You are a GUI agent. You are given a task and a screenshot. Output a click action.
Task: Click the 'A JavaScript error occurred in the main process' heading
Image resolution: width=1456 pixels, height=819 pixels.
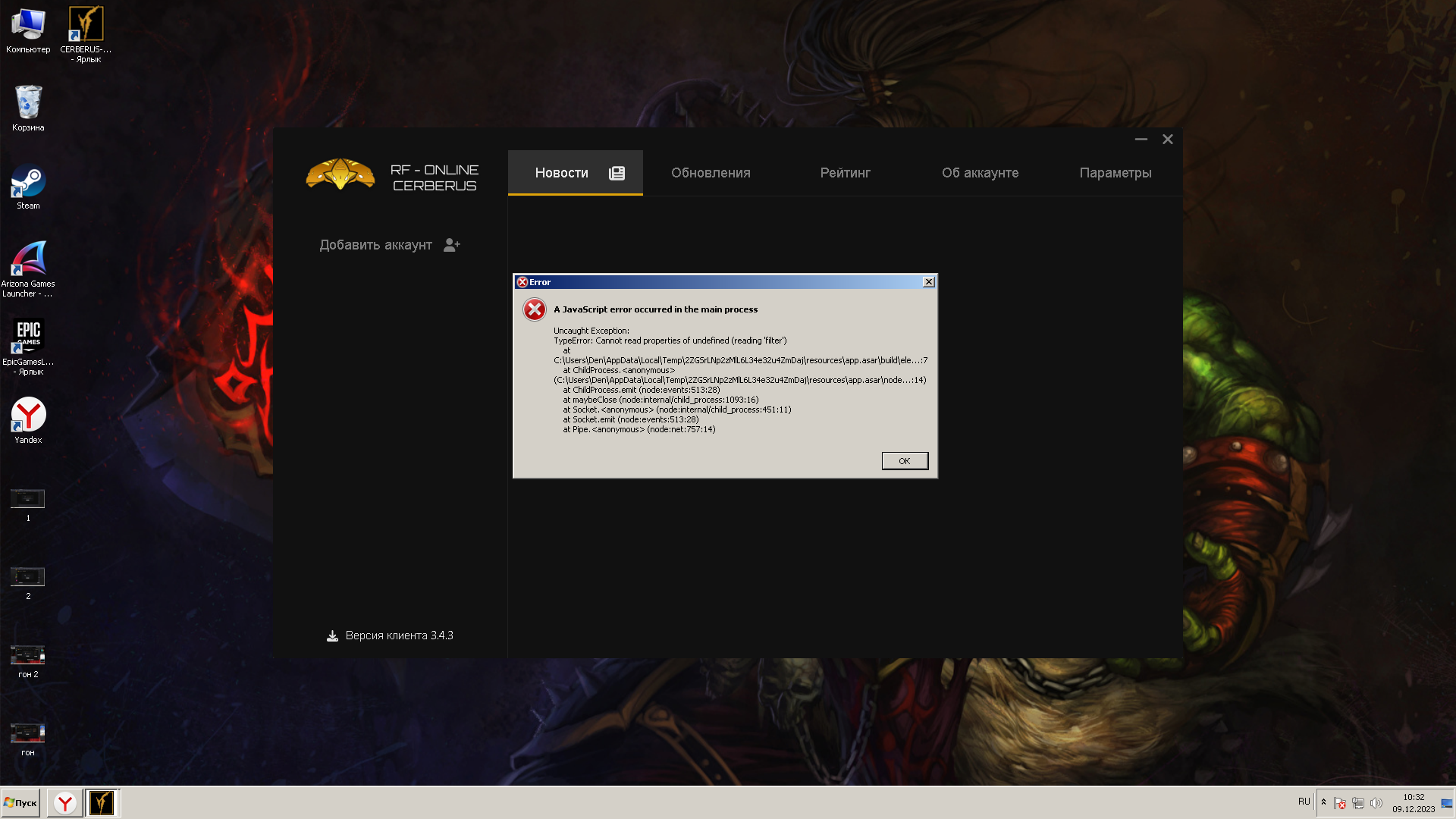[x=655, y=309]
